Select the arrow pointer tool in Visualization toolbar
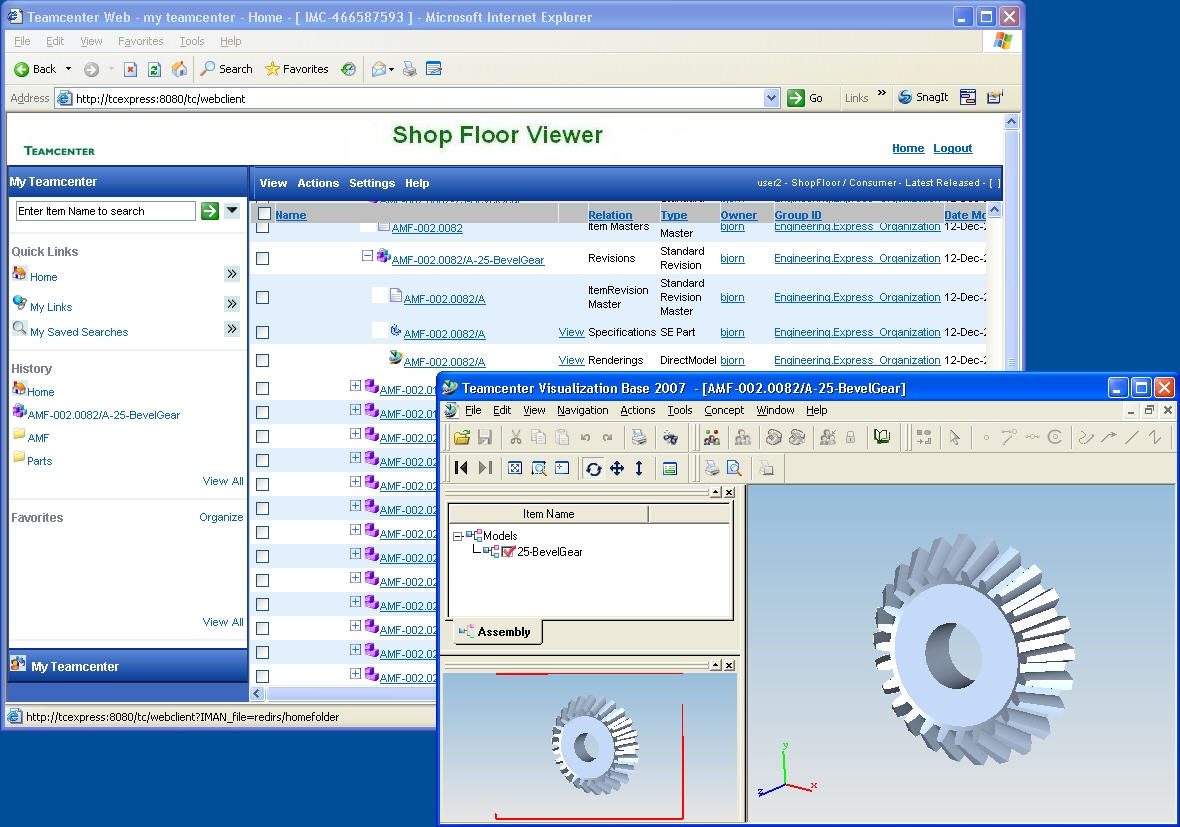This screenshot has width=1180, height=827. pyautogui.click(x=954, y=437)
